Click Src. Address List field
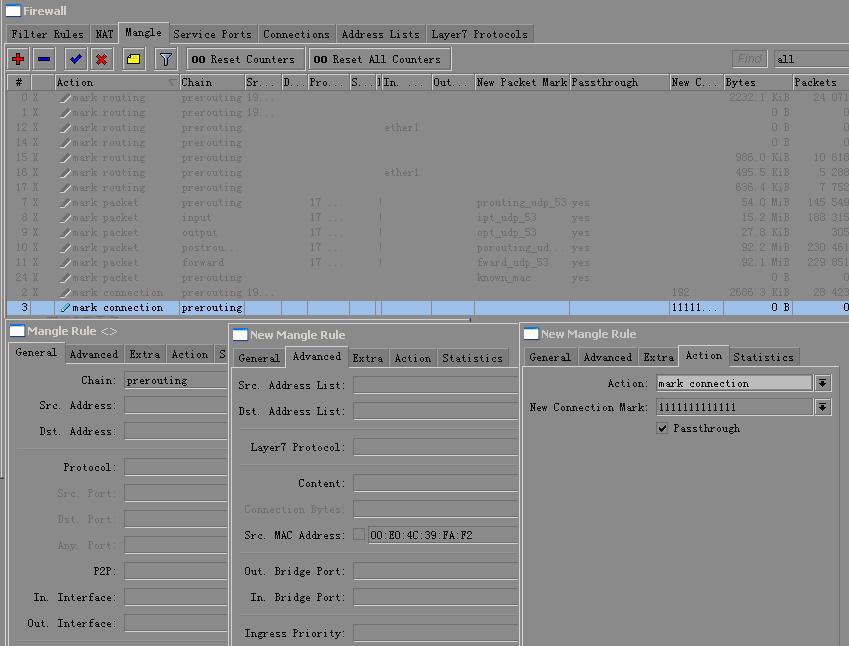The height and width of the screenshot is (646, 849). click(x=435, y=385)
